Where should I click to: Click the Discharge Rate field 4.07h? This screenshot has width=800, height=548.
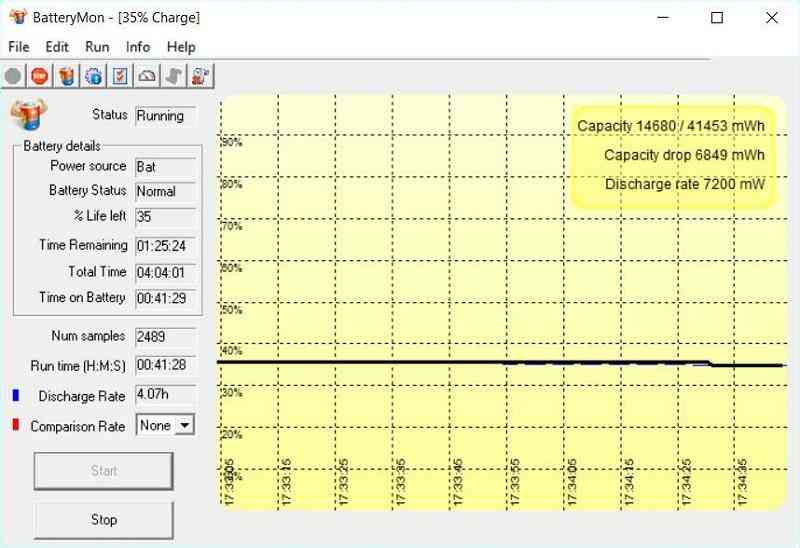pyautogui.click(x=165, y=394)
